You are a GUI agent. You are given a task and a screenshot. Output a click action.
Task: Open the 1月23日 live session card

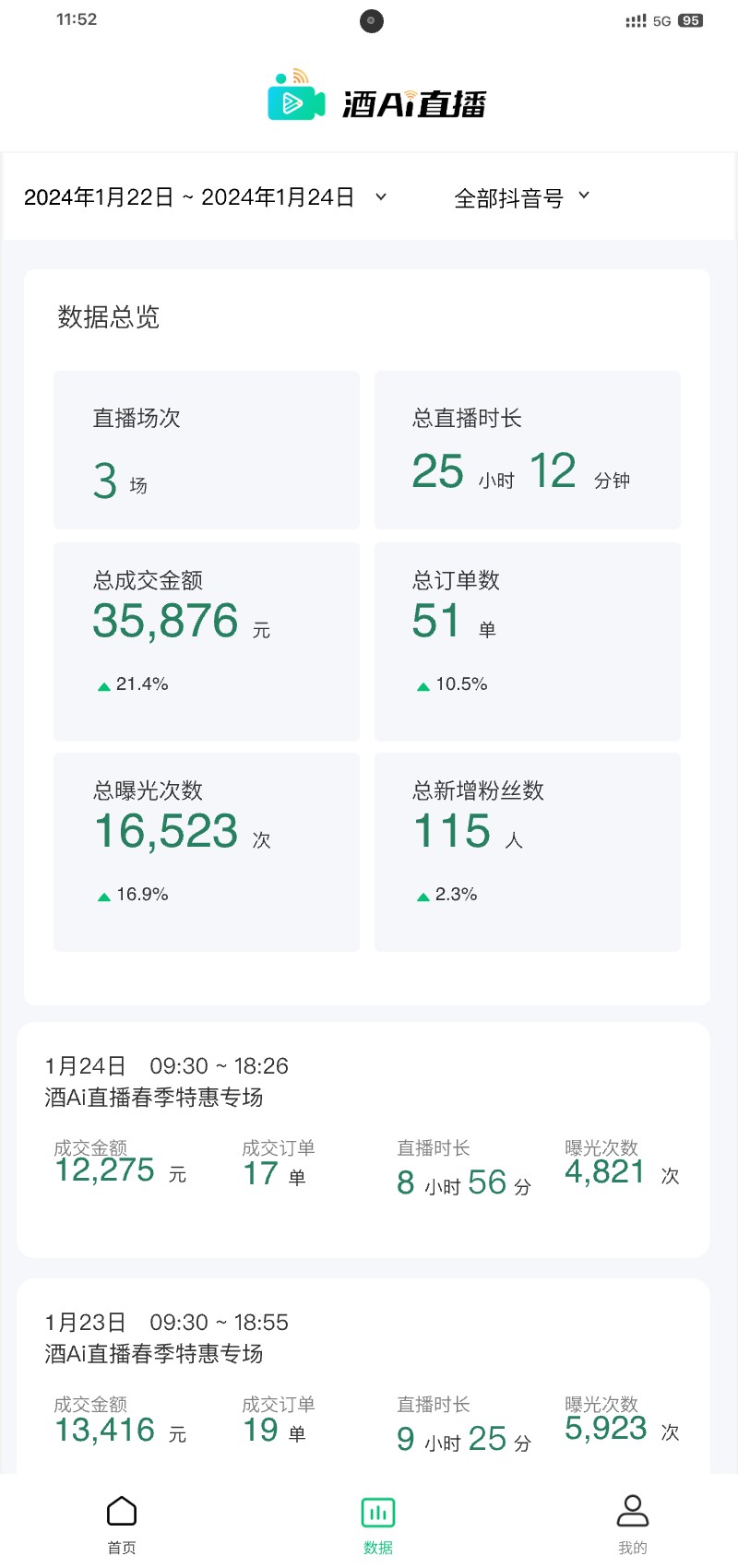pyautogui.click(x=363, y=1374)
